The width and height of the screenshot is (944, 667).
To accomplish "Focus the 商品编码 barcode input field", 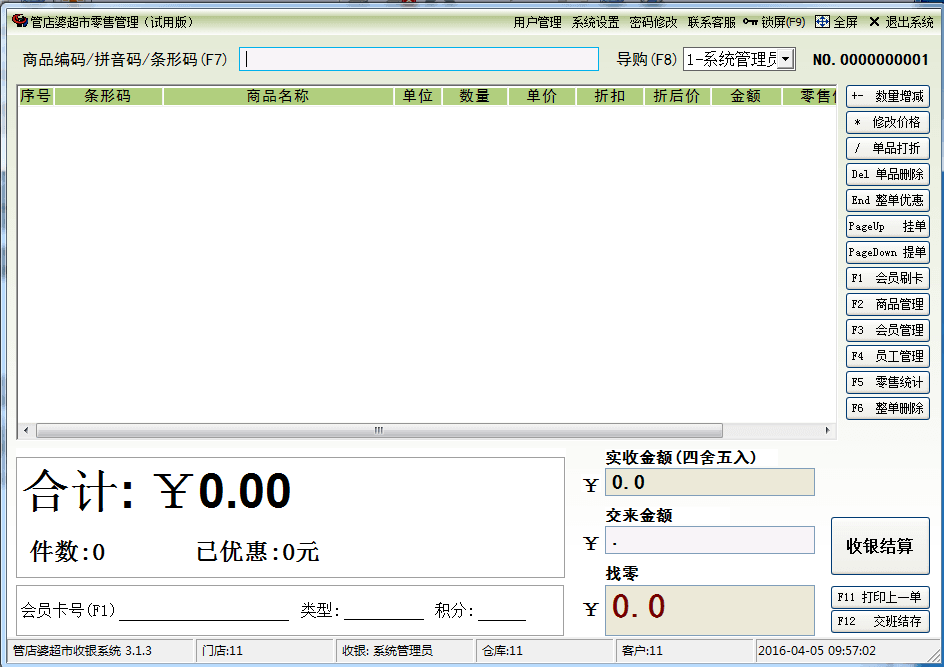I will point(418,60).
